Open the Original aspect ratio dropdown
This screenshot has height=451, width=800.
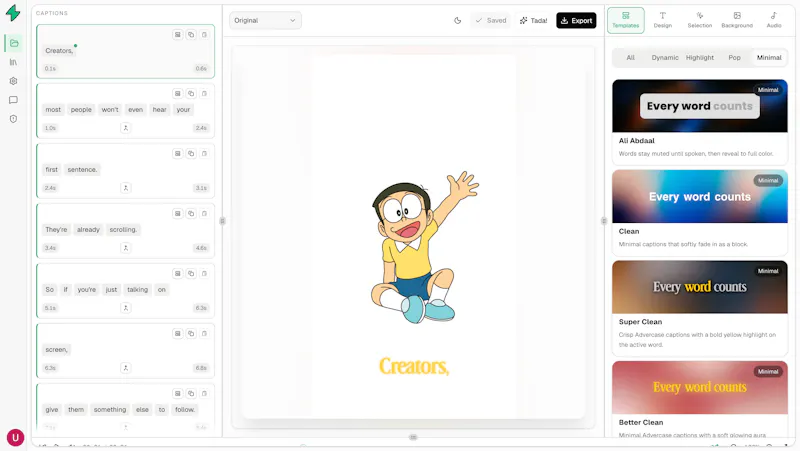point(265,20)
